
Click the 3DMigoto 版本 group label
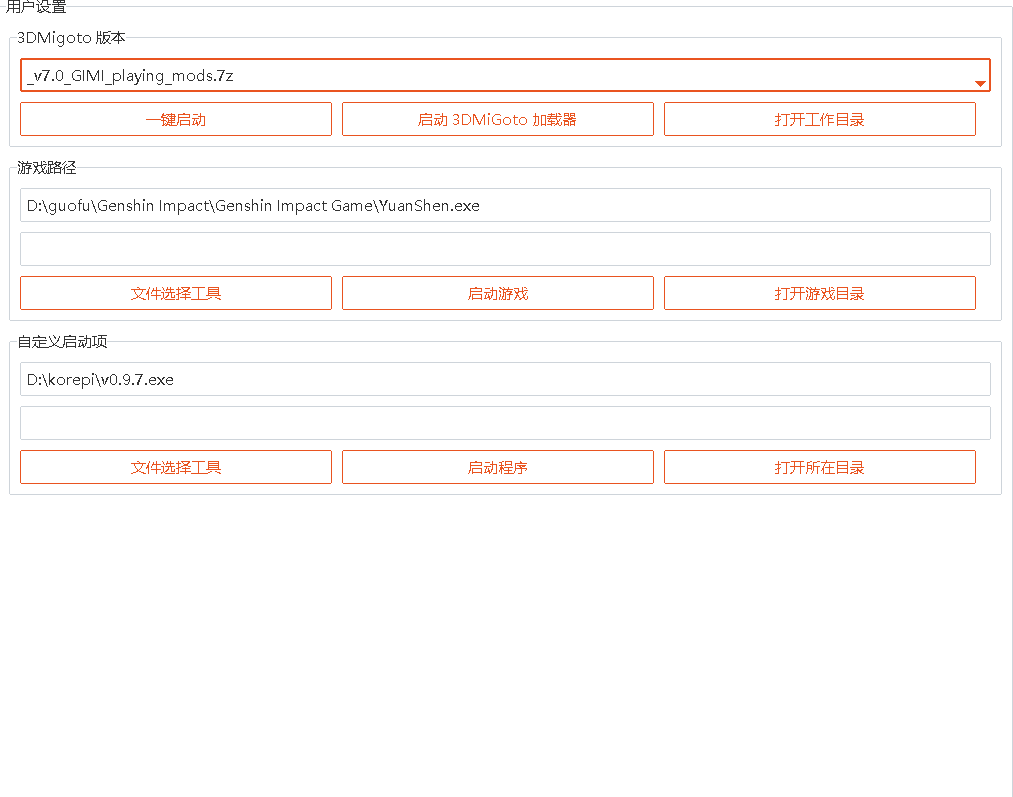pyautogui.click(x=71, y=37)
